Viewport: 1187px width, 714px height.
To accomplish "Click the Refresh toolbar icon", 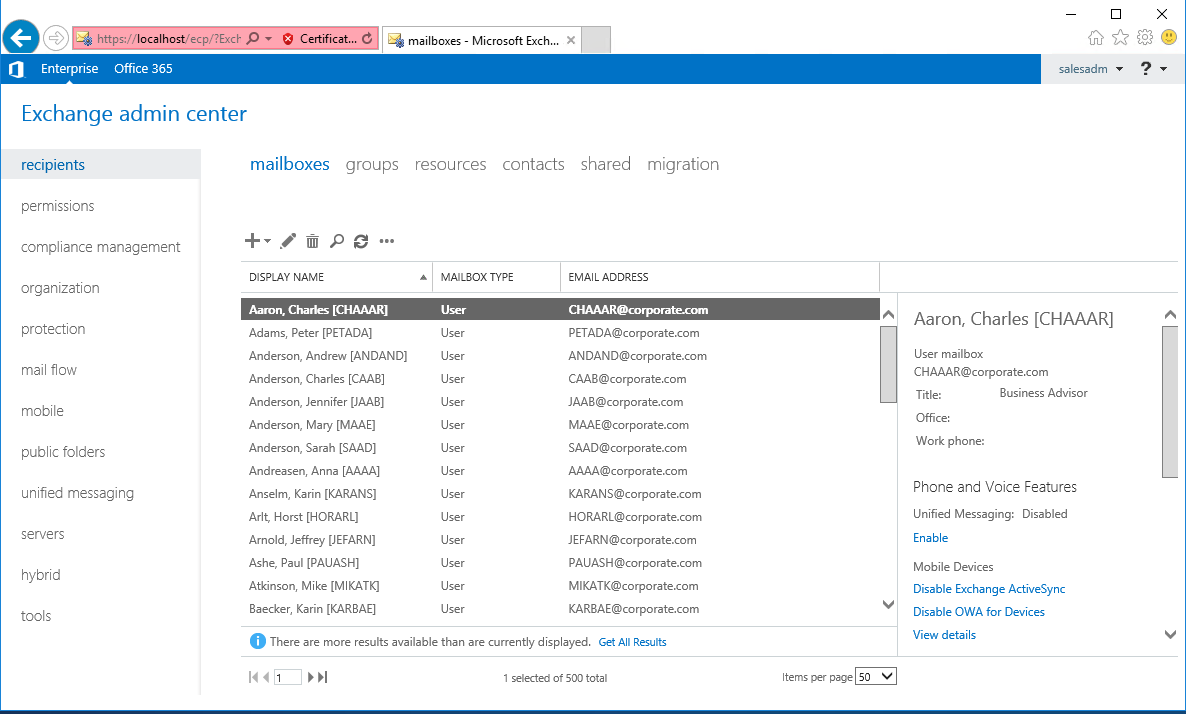I will pyautogui.click(x=361, y=241).
